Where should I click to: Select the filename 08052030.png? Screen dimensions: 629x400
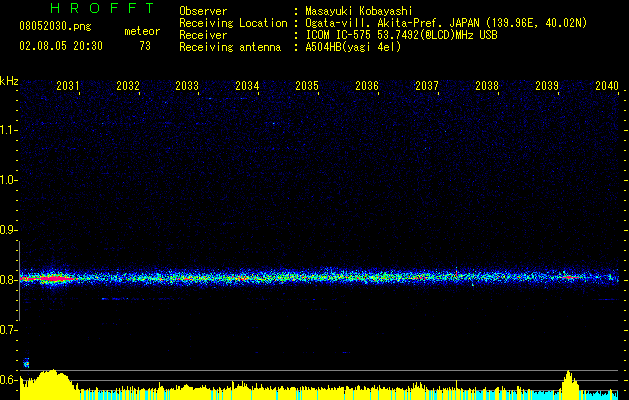[x=55, y=26]
